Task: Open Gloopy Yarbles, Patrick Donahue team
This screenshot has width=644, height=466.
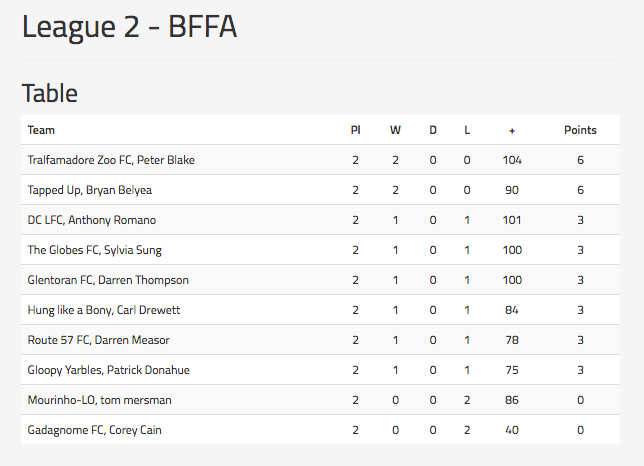Action: (108, 370)
